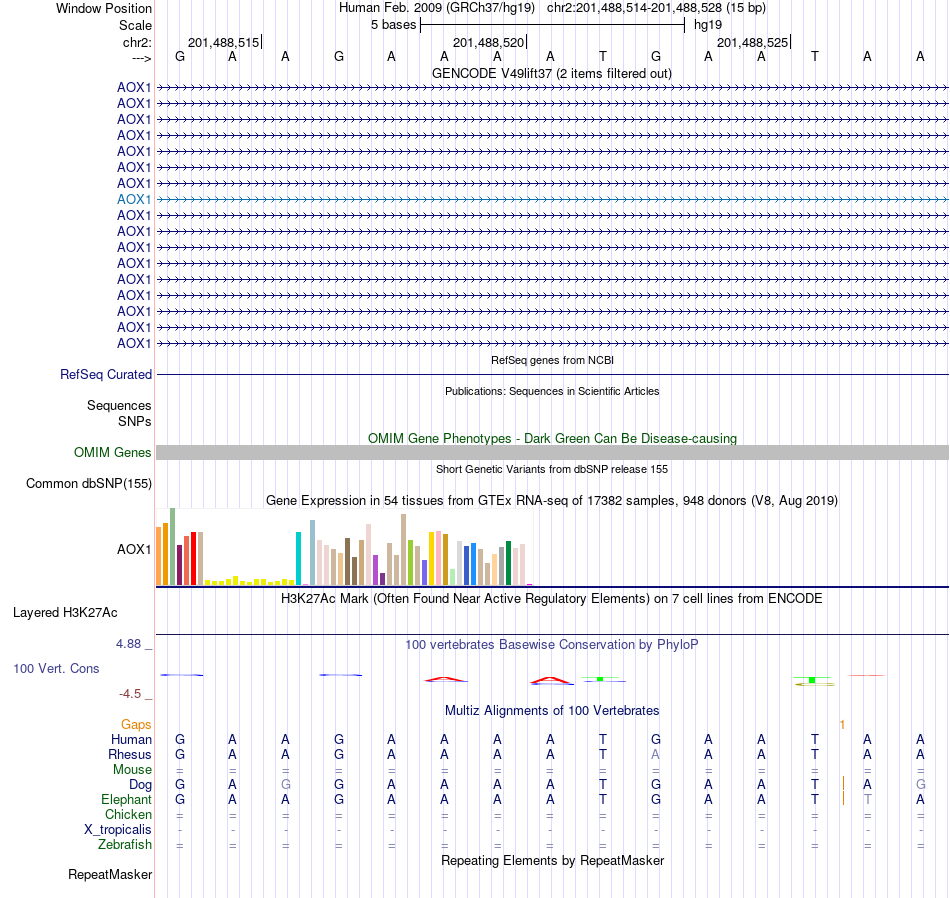This screenshot has width=950, height=898.
Task: Open the OMIM Gene Phenotypes track title
Action: tap(552, 438)
